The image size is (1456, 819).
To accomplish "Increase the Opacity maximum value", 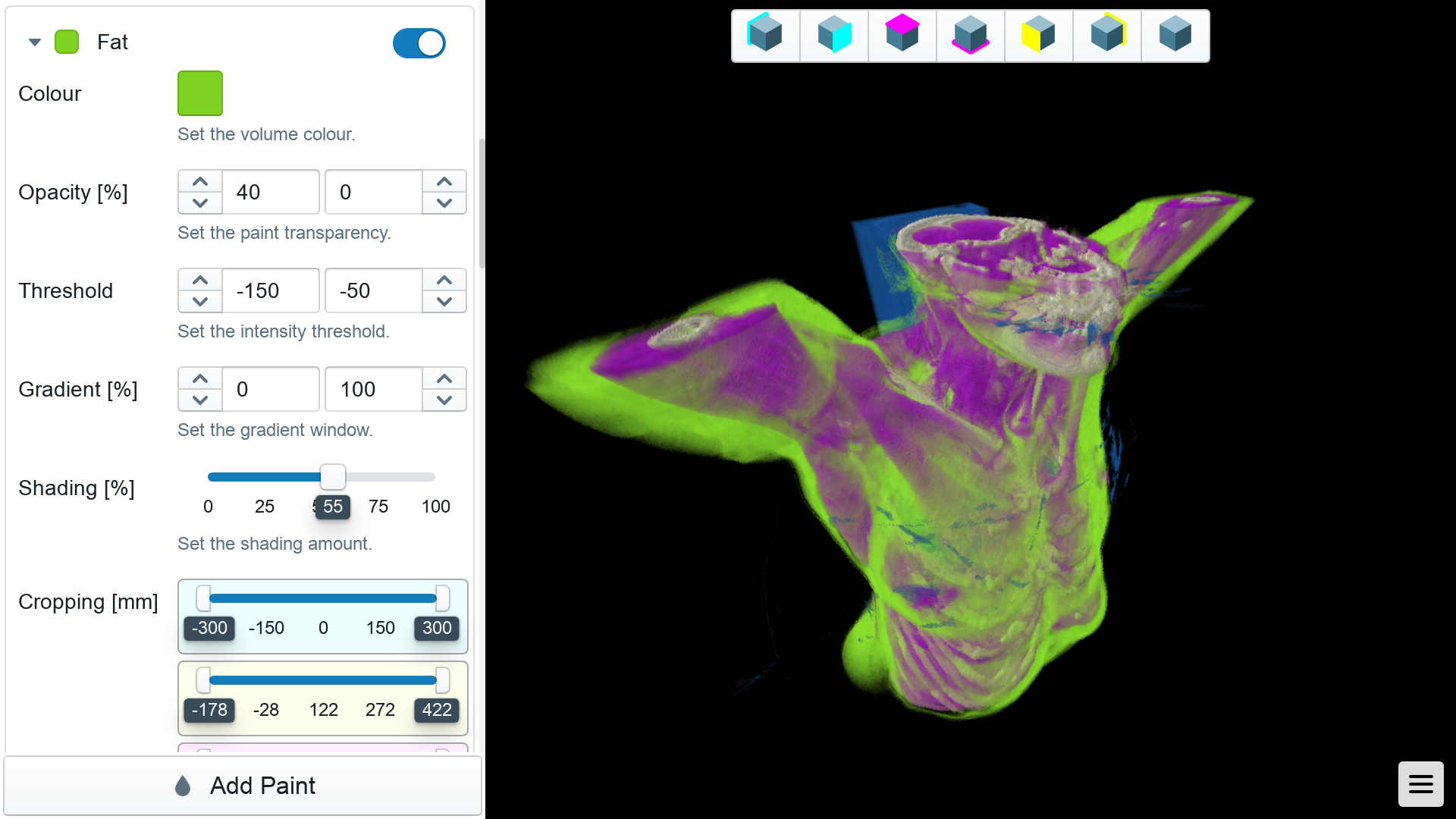I will [x=444, y=181].
